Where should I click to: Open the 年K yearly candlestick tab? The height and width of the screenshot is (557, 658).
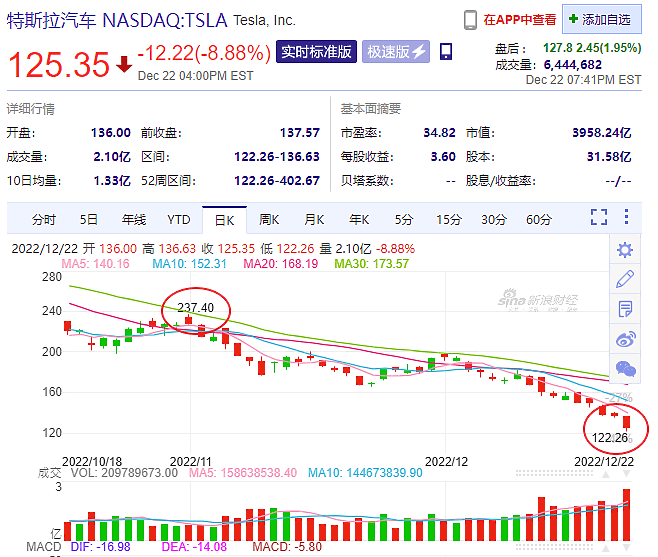tap(359, 220)
